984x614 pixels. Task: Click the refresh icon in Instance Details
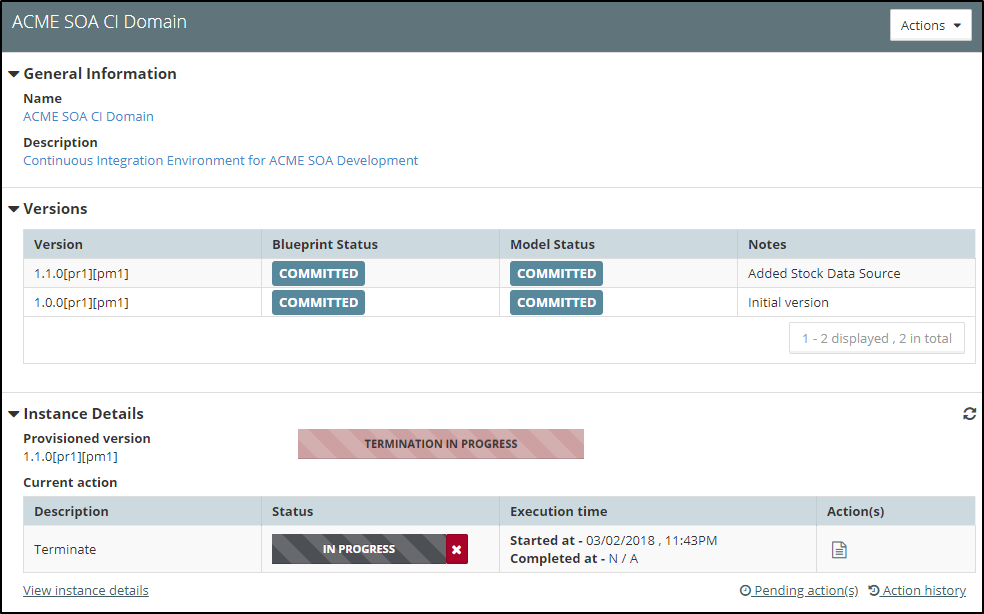coord(969,414)
